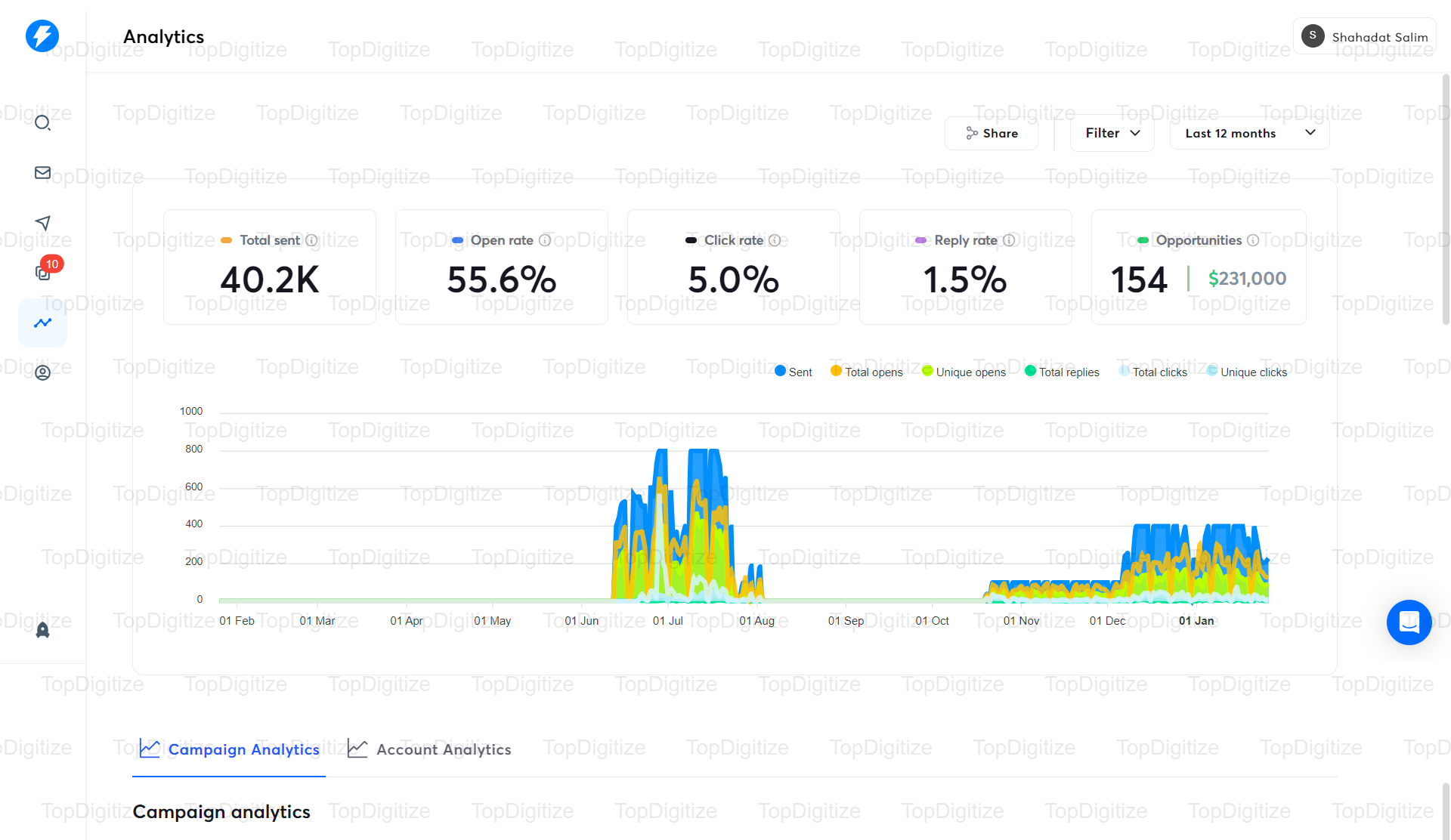
Task: Click the page vertical scrollbar
Action: (1446, 200)
